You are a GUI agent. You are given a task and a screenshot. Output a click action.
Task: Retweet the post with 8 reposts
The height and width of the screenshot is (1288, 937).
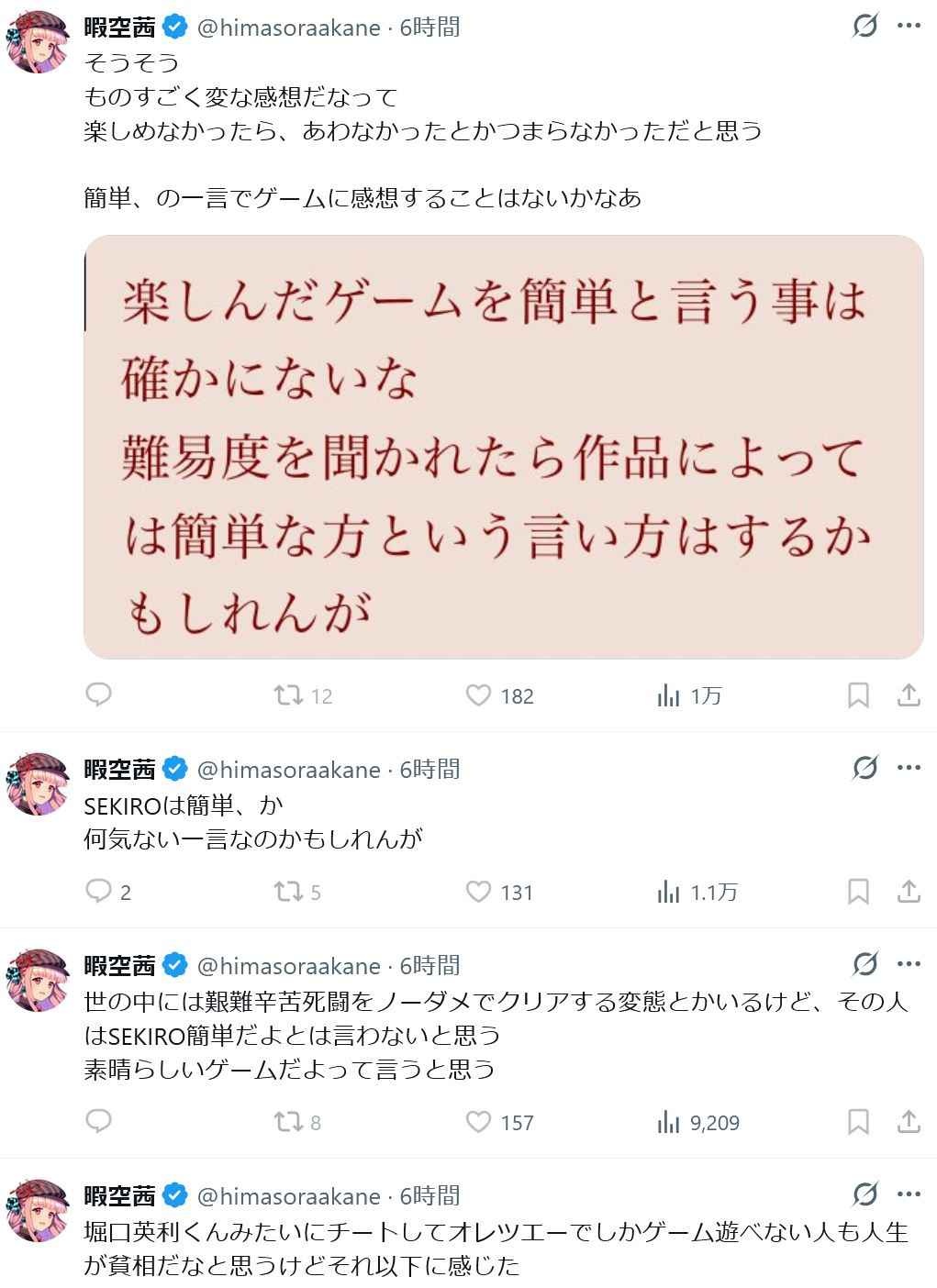pyautogui.click(x=290, y=1122)
